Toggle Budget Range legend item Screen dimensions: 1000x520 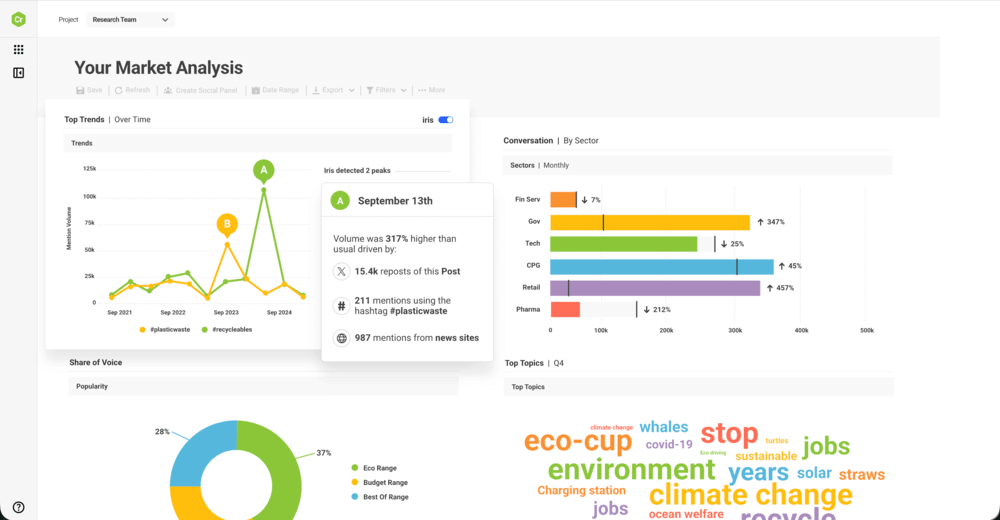379,483
